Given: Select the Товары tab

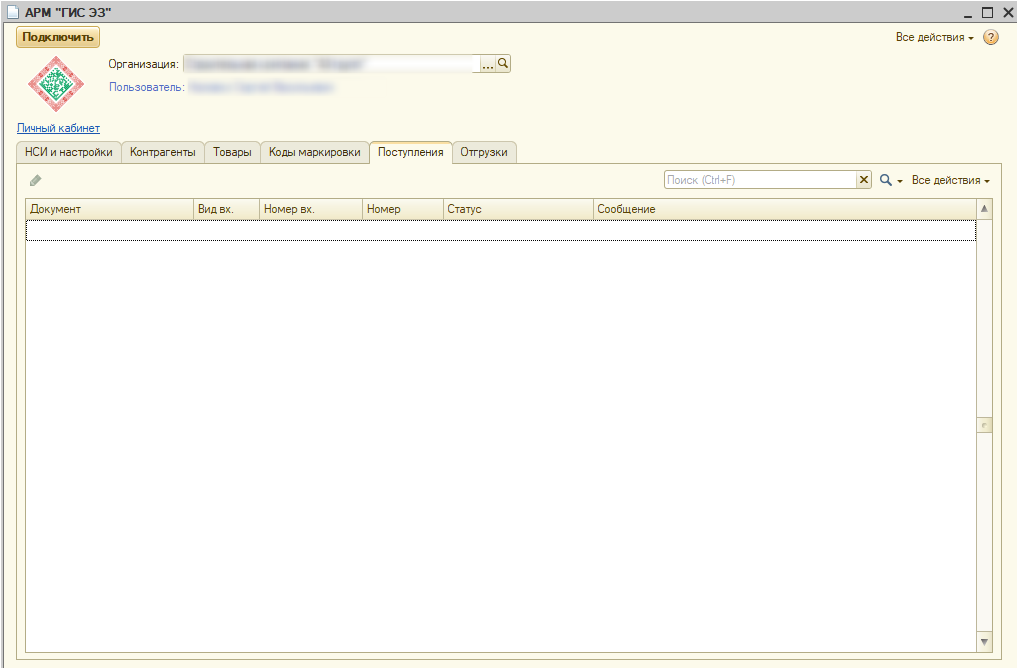Looking at the screenshot, I should pyautogui.click(x=232, y=152).
